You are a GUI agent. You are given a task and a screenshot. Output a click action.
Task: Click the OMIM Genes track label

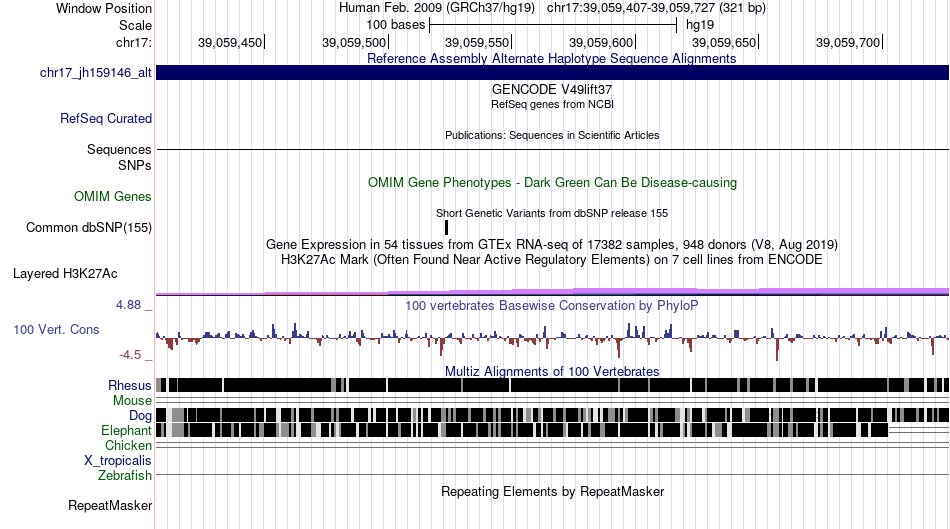coord(113,196)
